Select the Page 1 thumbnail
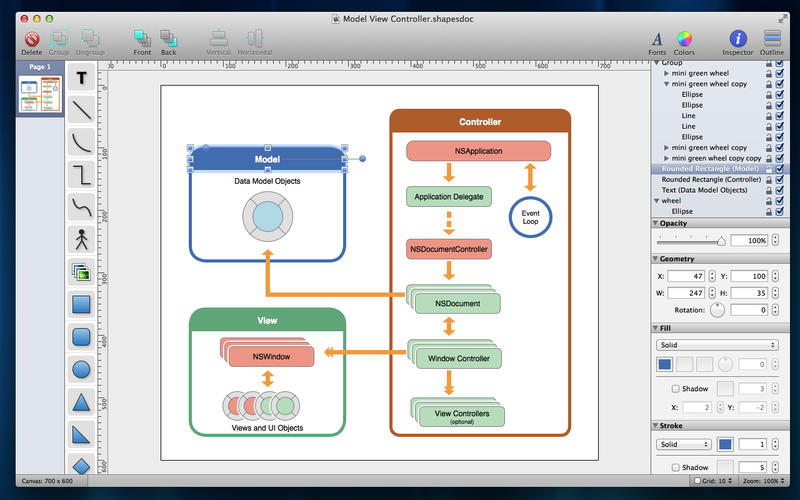 (x=38, y=95)
